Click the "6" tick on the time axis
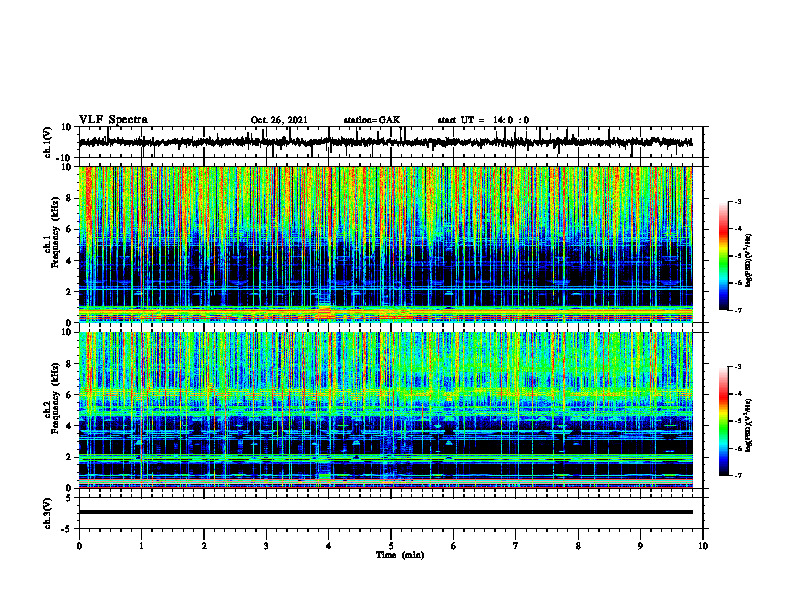The width and height of the screenshot is (792, 612). click(x=454, y=546)
